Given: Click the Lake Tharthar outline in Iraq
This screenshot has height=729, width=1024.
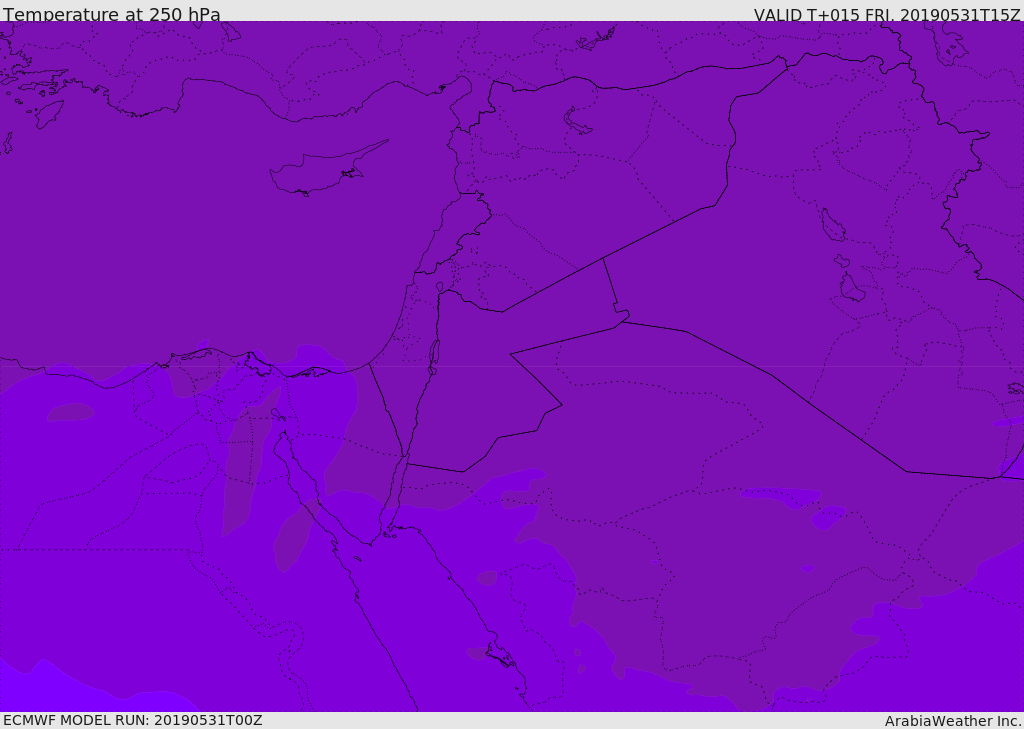Looking at the screenshot, I should 833,225.
